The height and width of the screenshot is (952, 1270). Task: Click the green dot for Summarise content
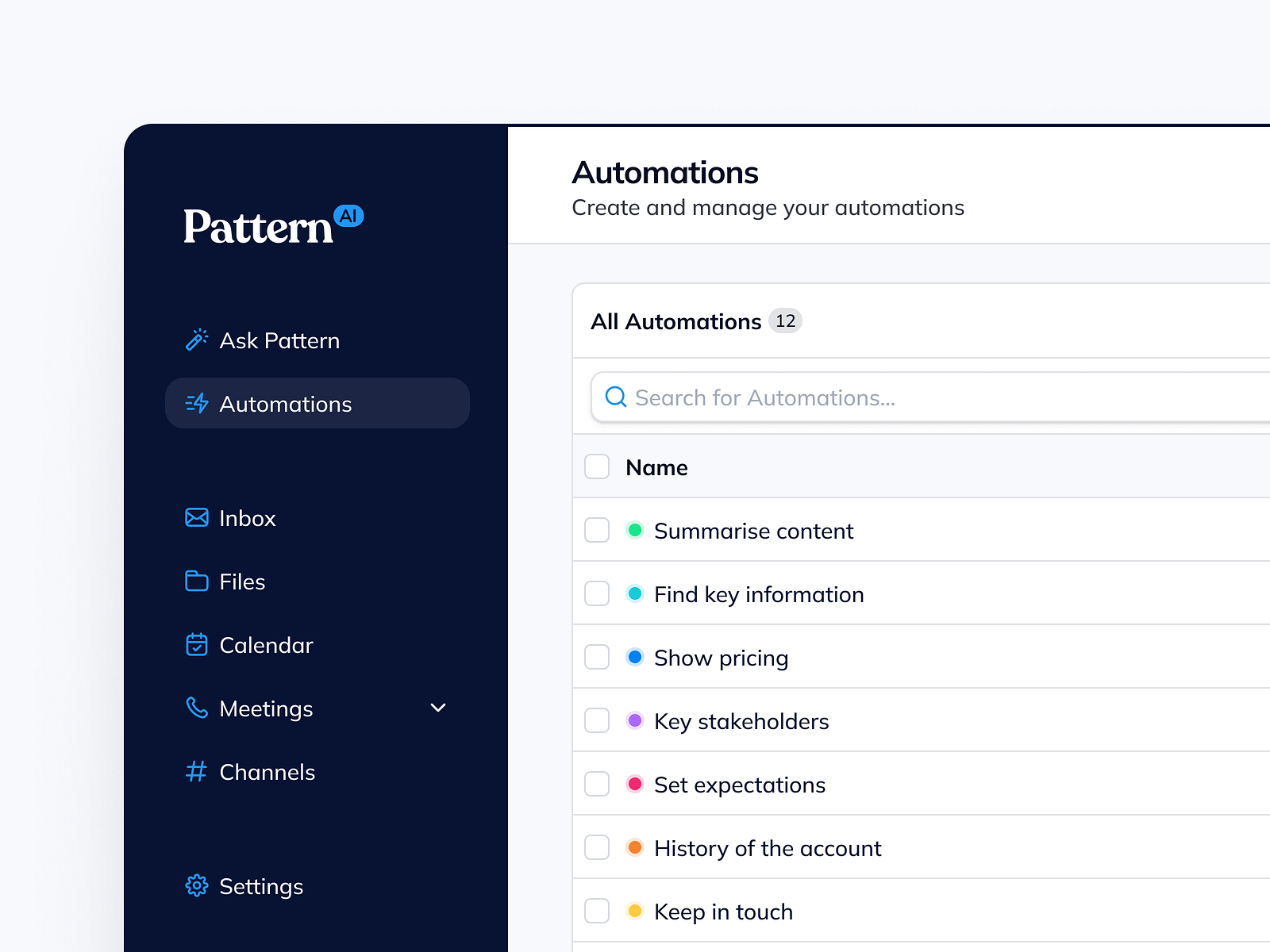point(635,530)
